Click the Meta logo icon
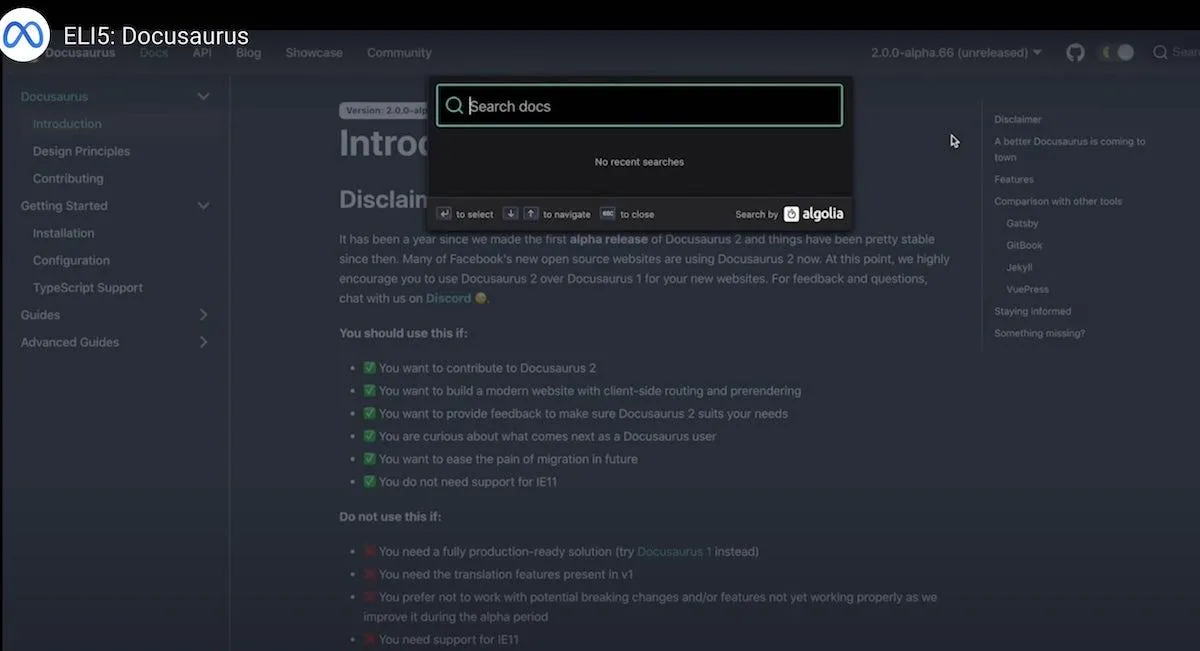 [x=25, y=35]
